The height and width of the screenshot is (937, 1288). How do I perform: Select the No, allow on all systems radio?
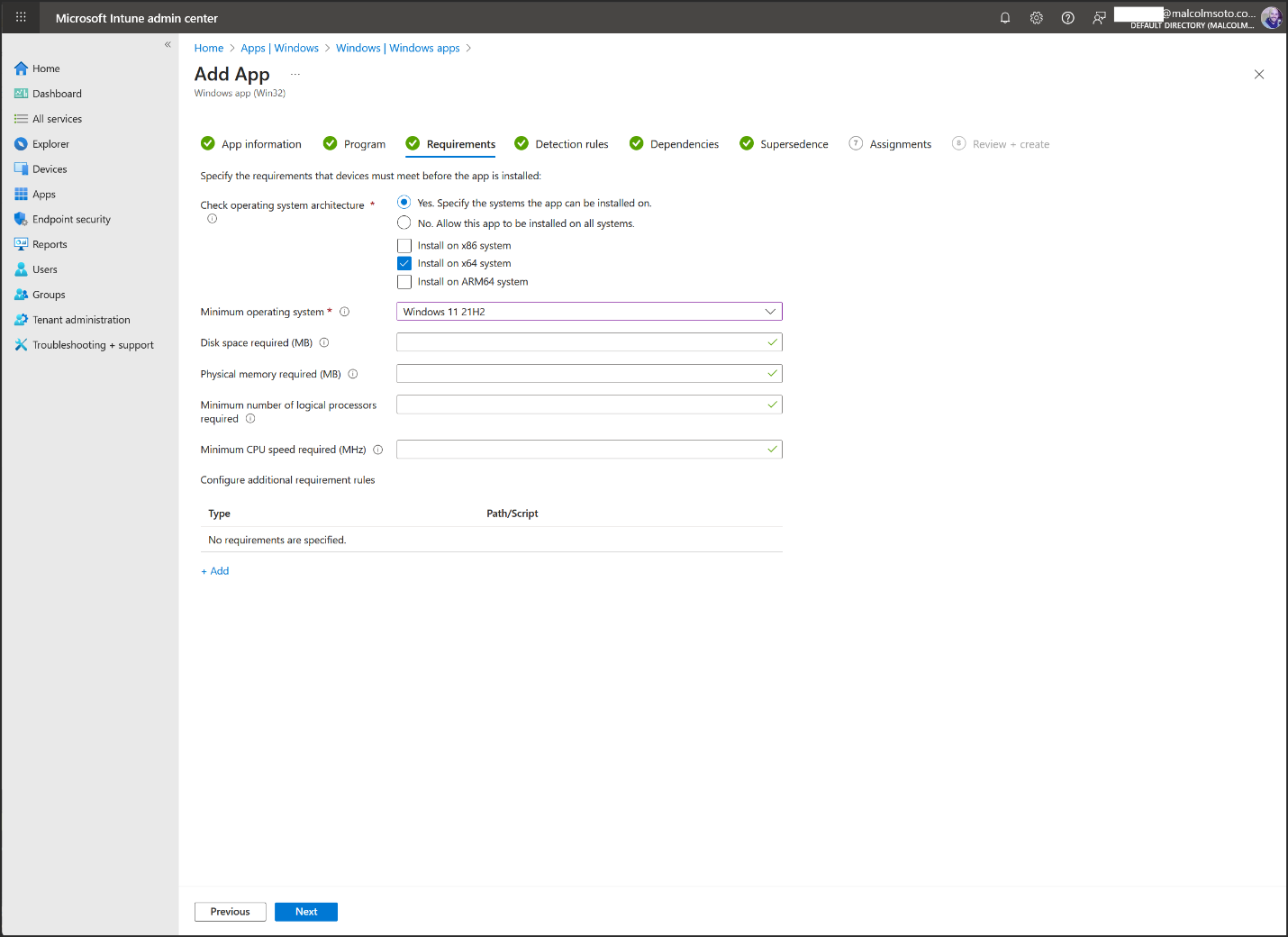click(404, 223)
